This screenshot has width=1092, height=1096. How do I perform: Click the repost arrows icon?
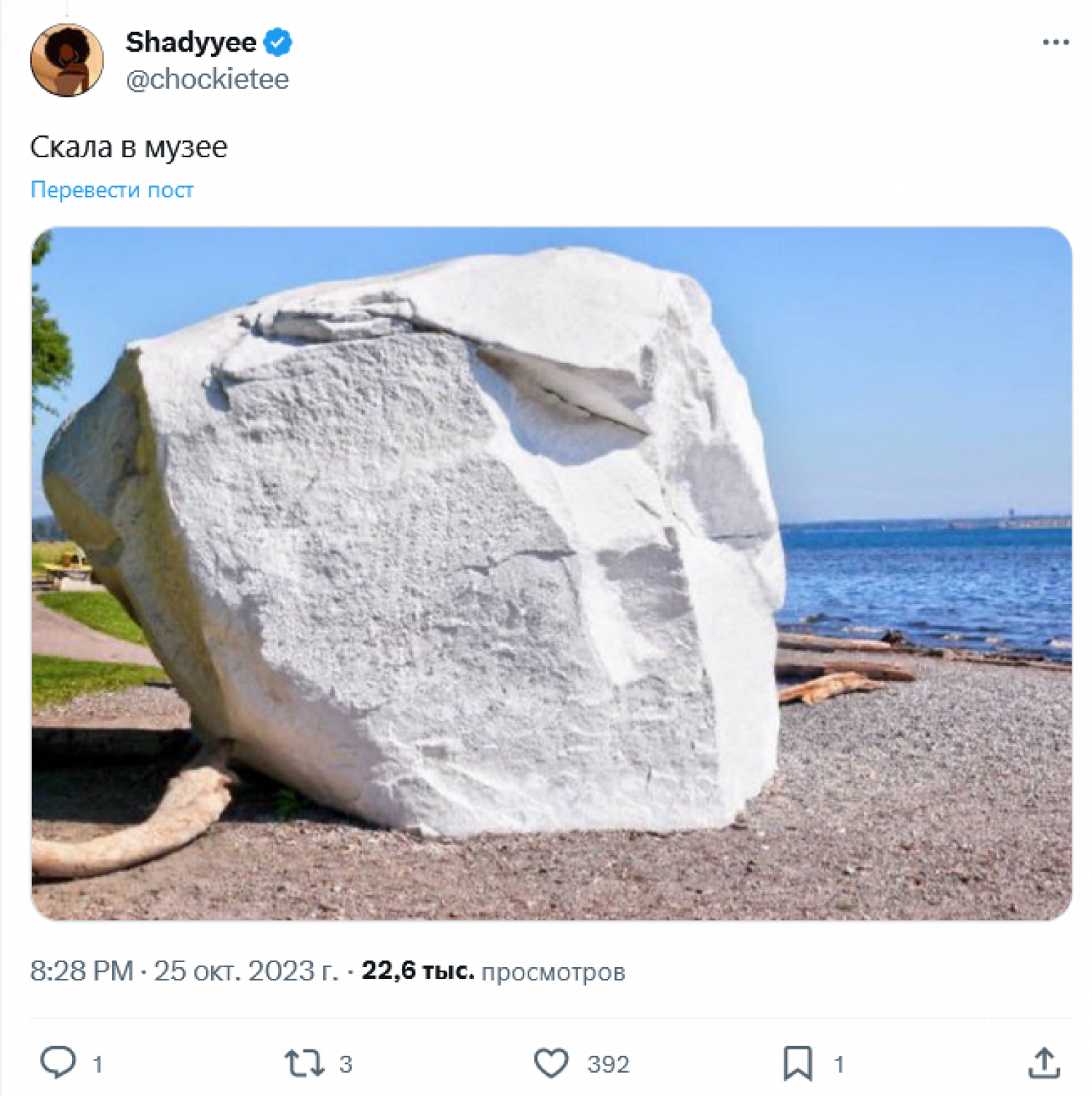[304, 1063]
